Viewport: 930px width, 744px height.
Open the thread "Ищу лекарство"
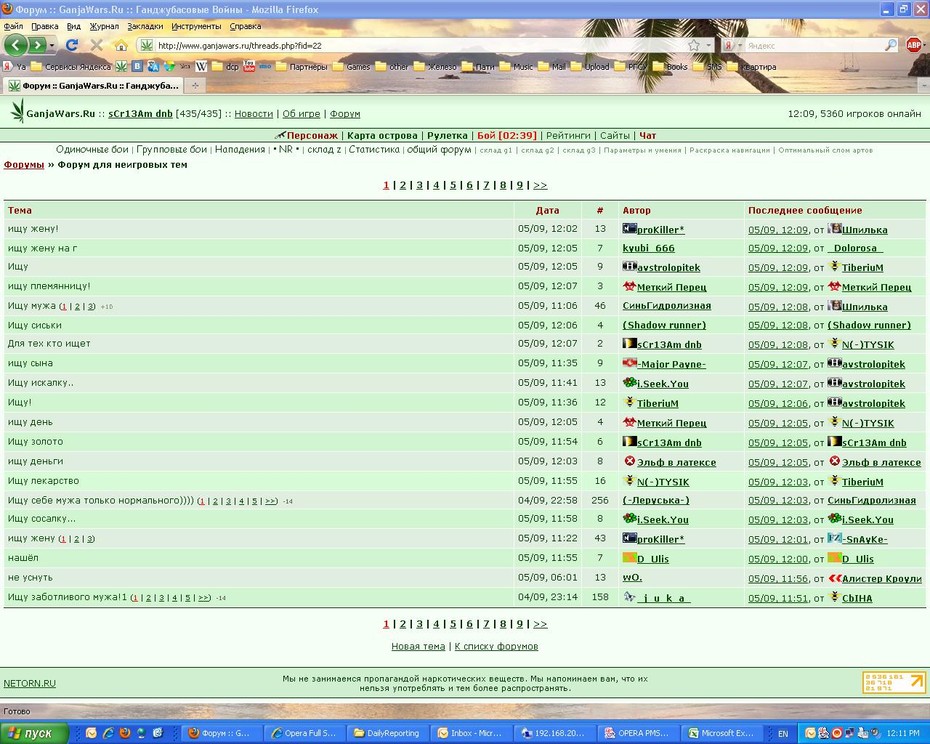coord(43,481)
